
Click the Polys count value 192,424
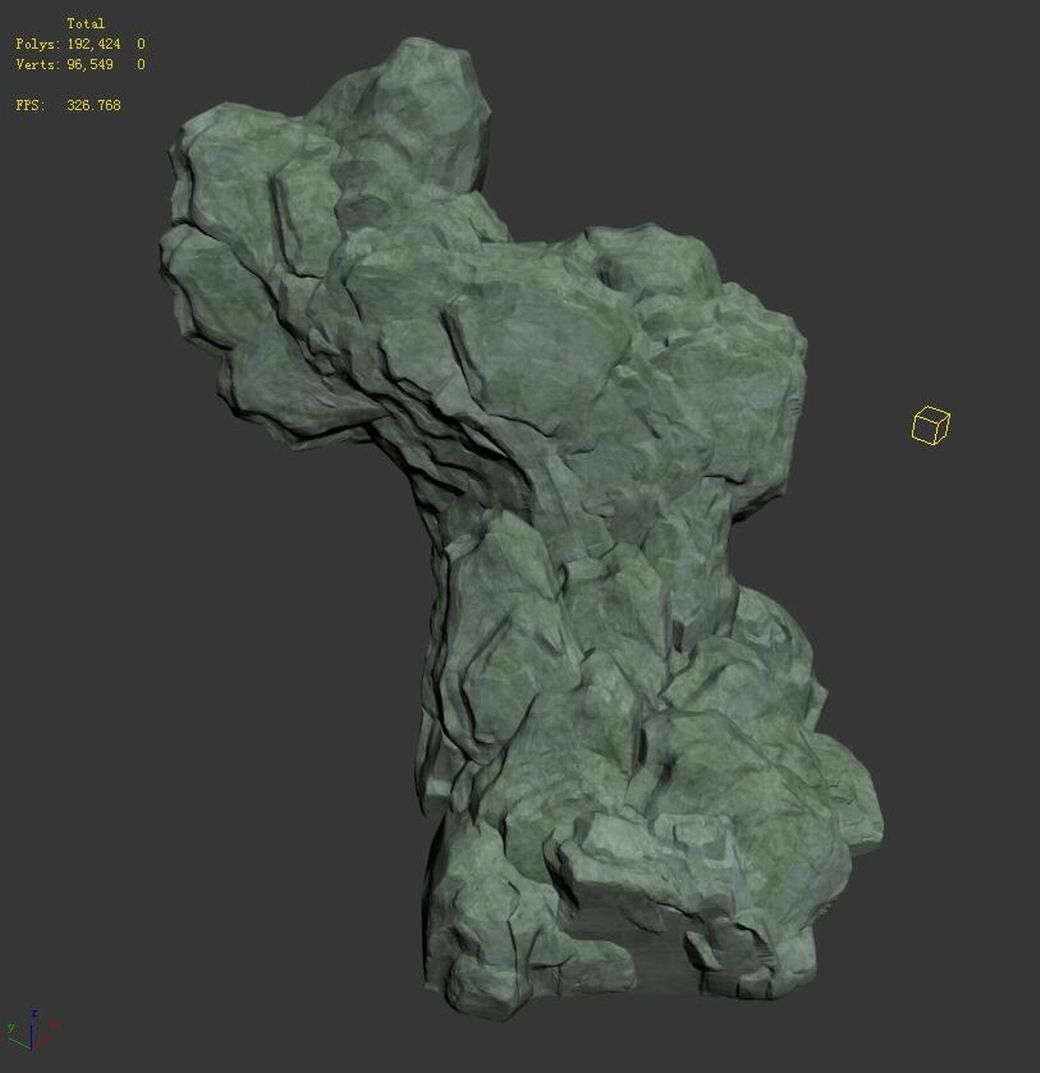click(94, 44)
